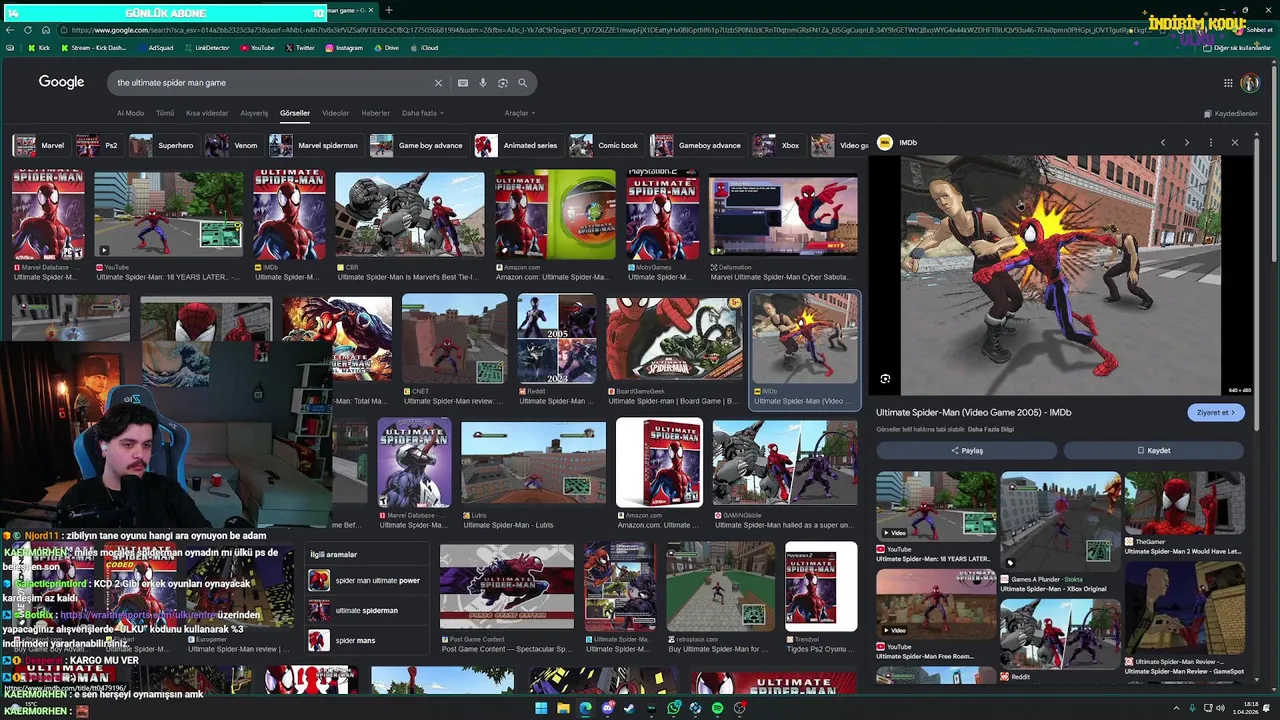
Task: Show hidden system tray icons
Action: click(x=1176, y=708)
